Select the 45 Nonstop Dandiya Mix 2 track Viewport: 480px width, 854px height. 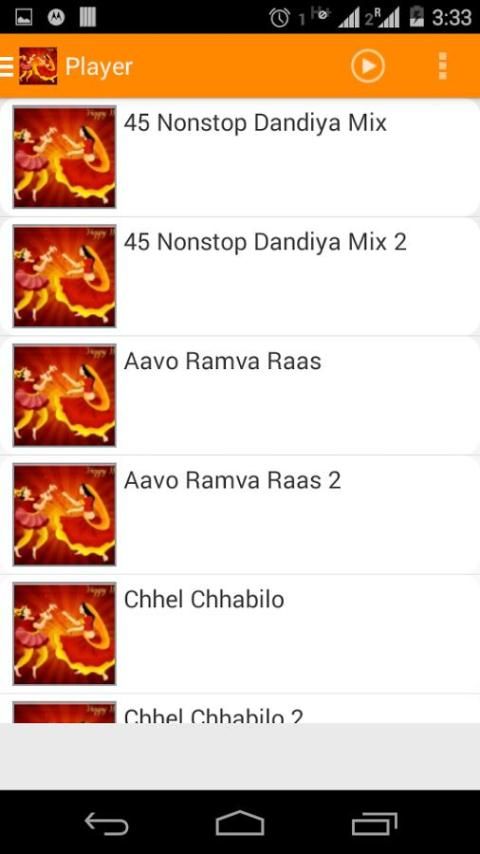(240, 276)
